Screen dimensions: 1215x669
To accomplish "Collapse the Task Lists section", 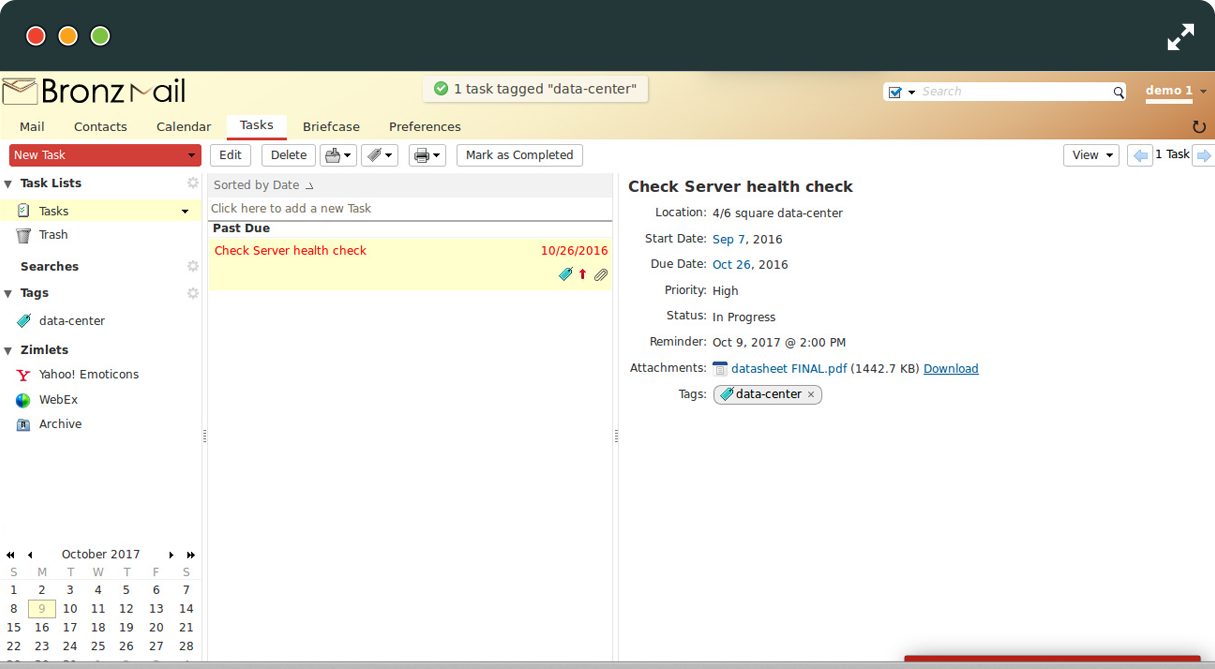I will click(9, 184).
